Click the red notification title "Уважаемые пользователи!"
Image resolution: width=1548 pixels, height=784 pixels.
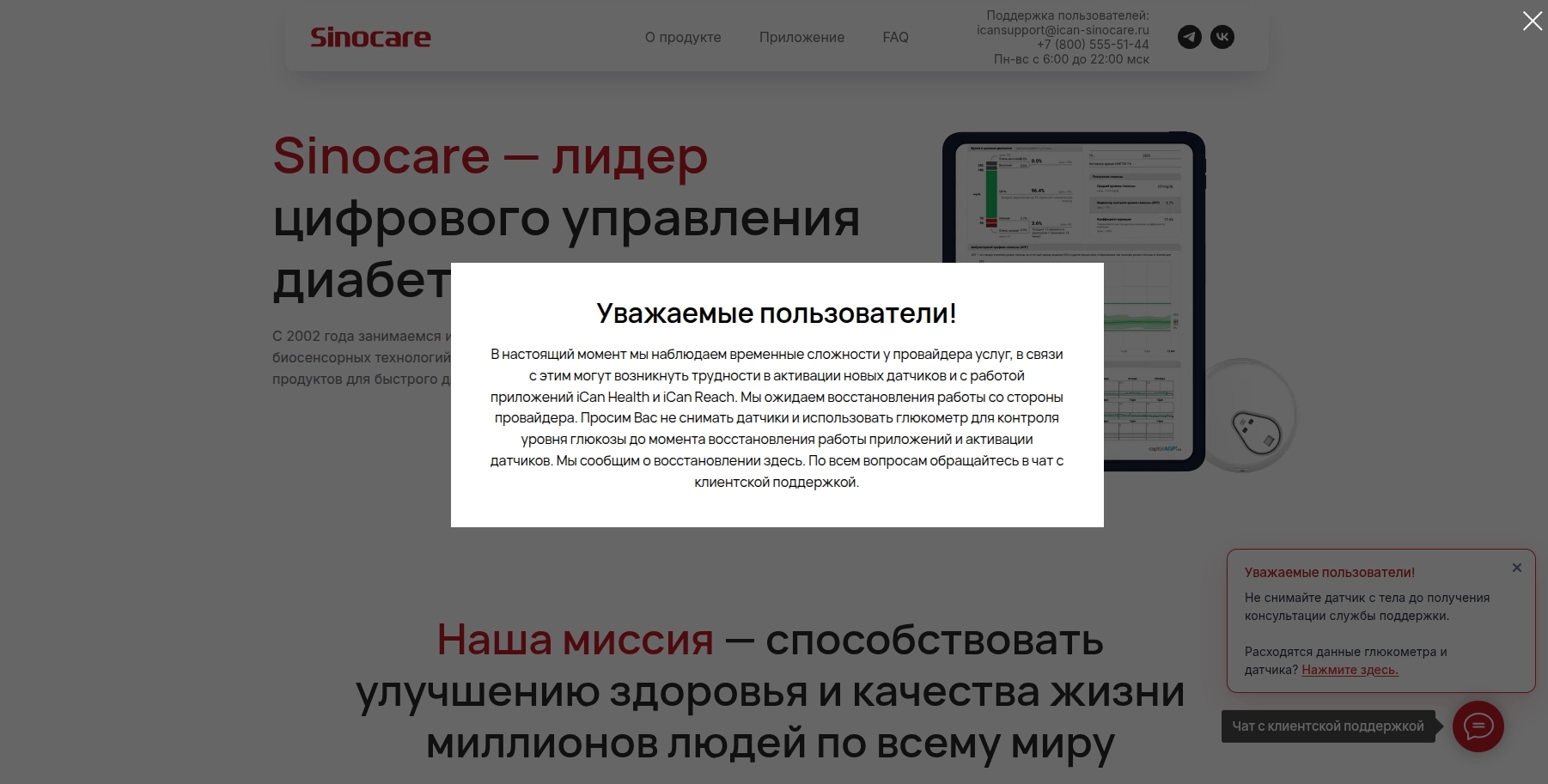[1329, 573]
